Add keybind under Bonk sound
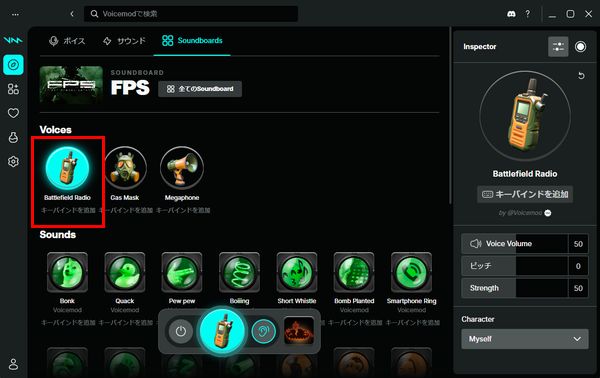Image resolution: width=600 pixels, height=378 pixels. [68, 323]
